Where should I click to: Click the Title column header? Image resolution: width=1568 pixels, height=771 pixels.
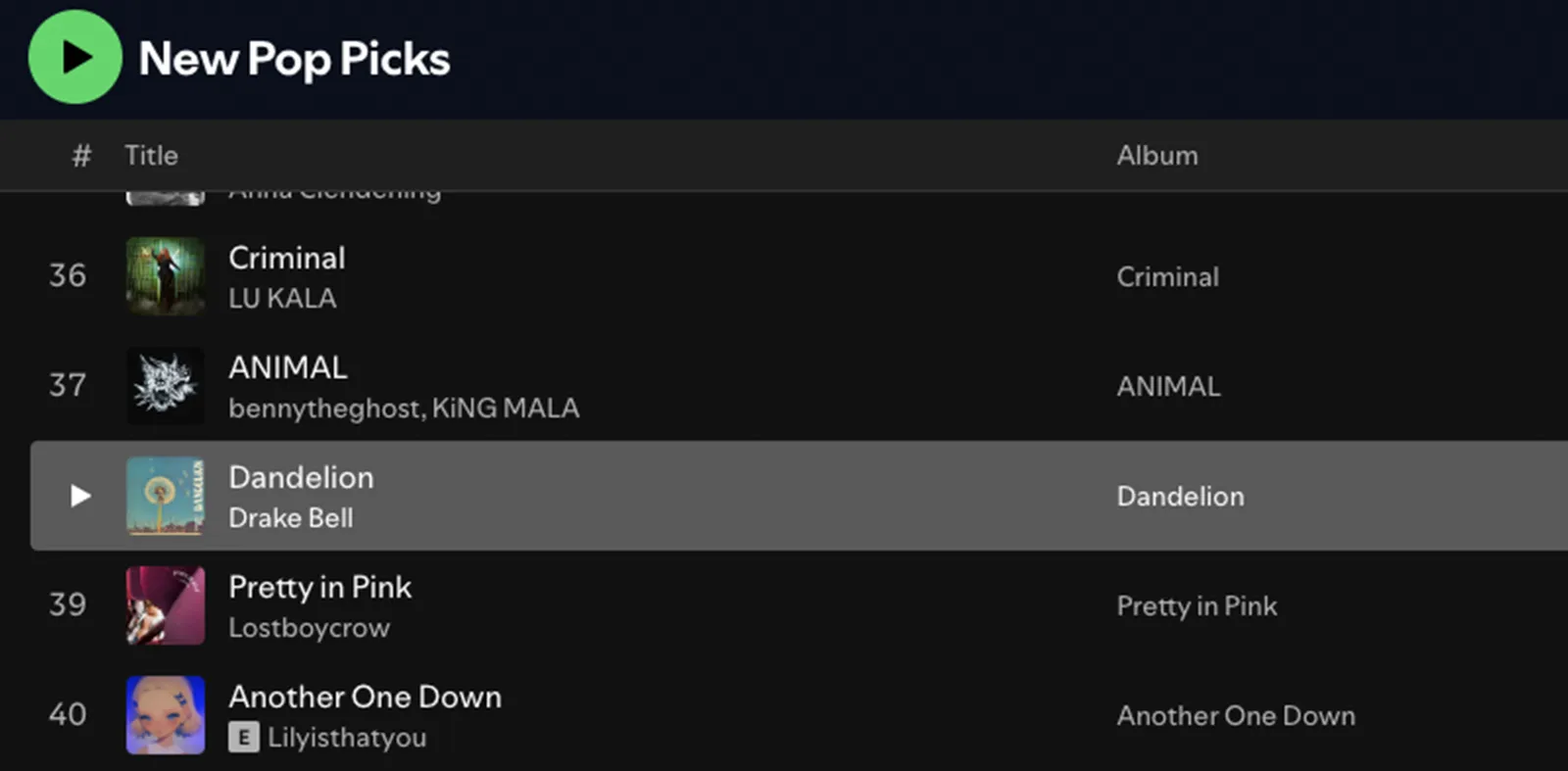click(151, 156)
